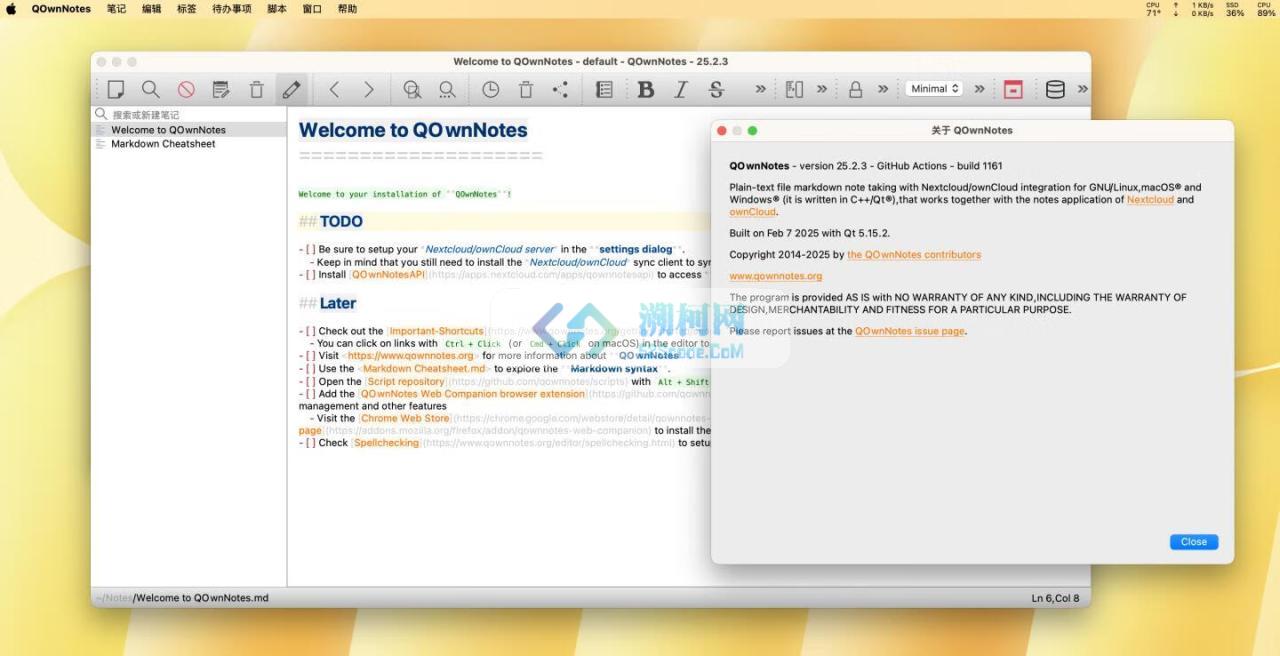Click the Important-Shortcuts link in editor
Screen dimensions: 1280x656
[437, 331]
